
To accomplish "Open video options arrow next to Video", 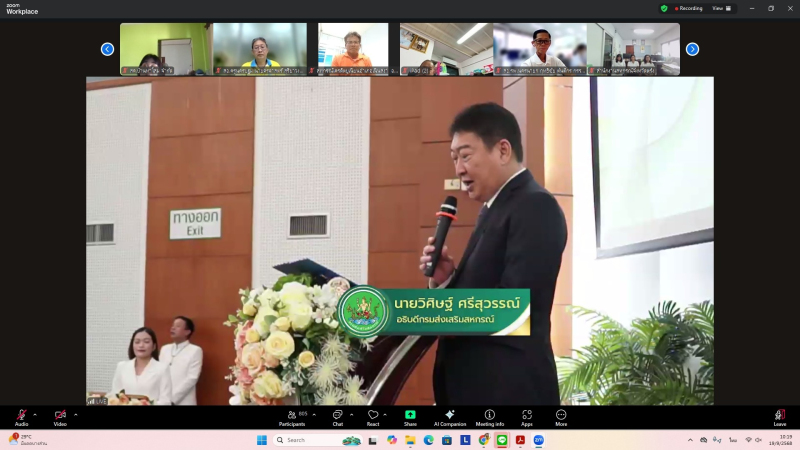I will [75, 414].
